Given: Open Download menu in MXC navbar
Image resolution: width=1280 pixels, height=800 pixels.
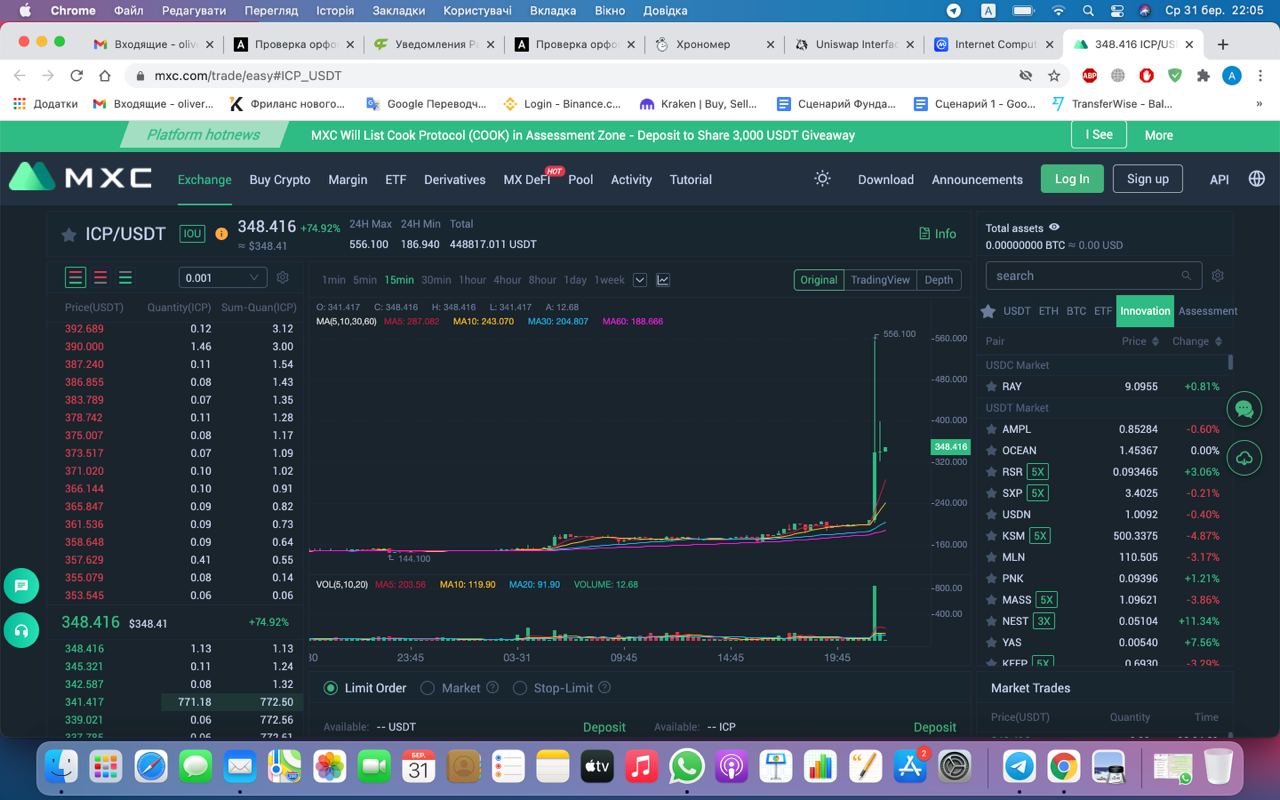Looking at the screenshot, I should (x=886, y=180).
